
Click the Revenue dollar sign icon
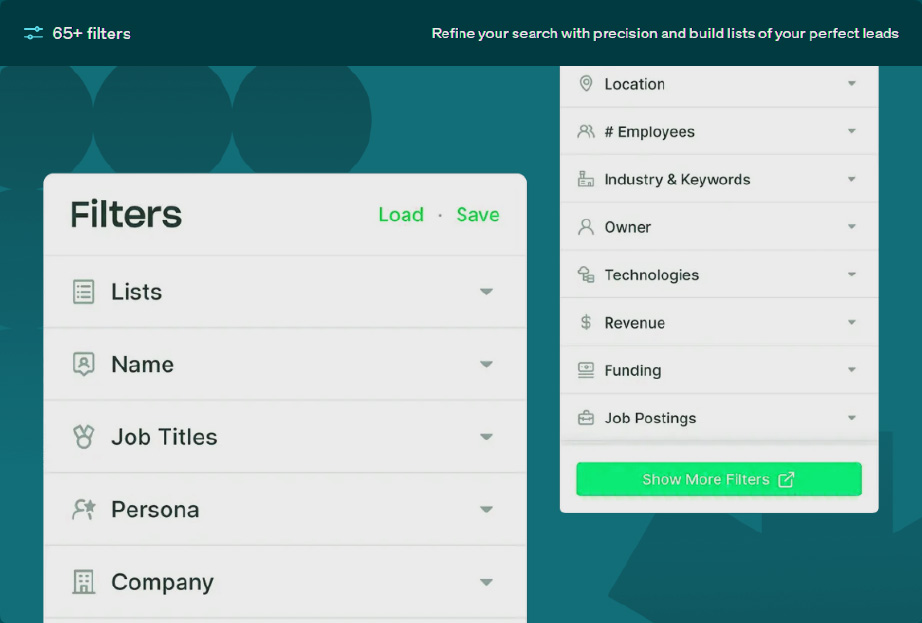tap(586, 322)
